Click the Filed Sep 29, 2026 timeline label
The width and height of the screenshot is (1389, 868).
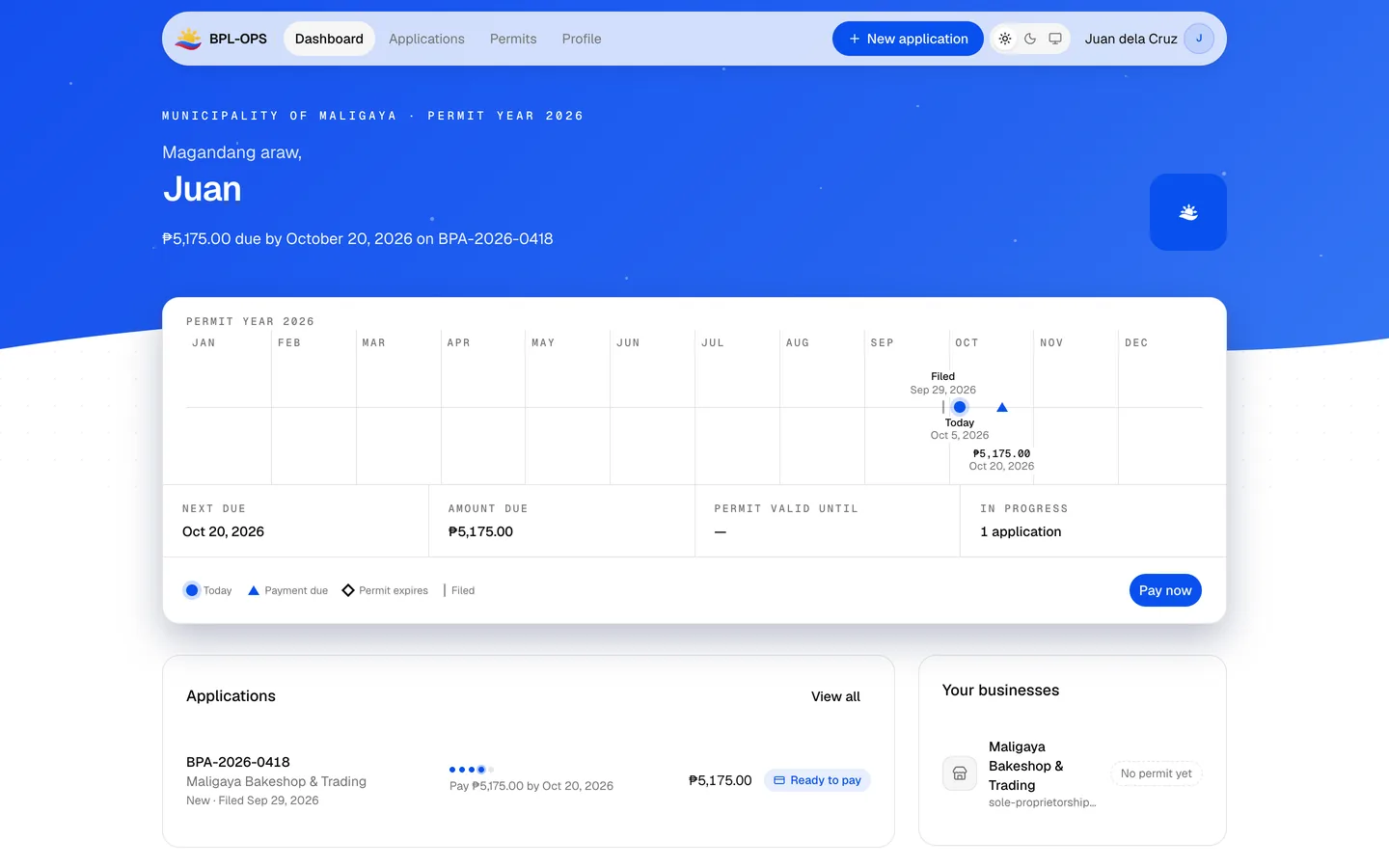pyautogui.click(x=943, y=383)
